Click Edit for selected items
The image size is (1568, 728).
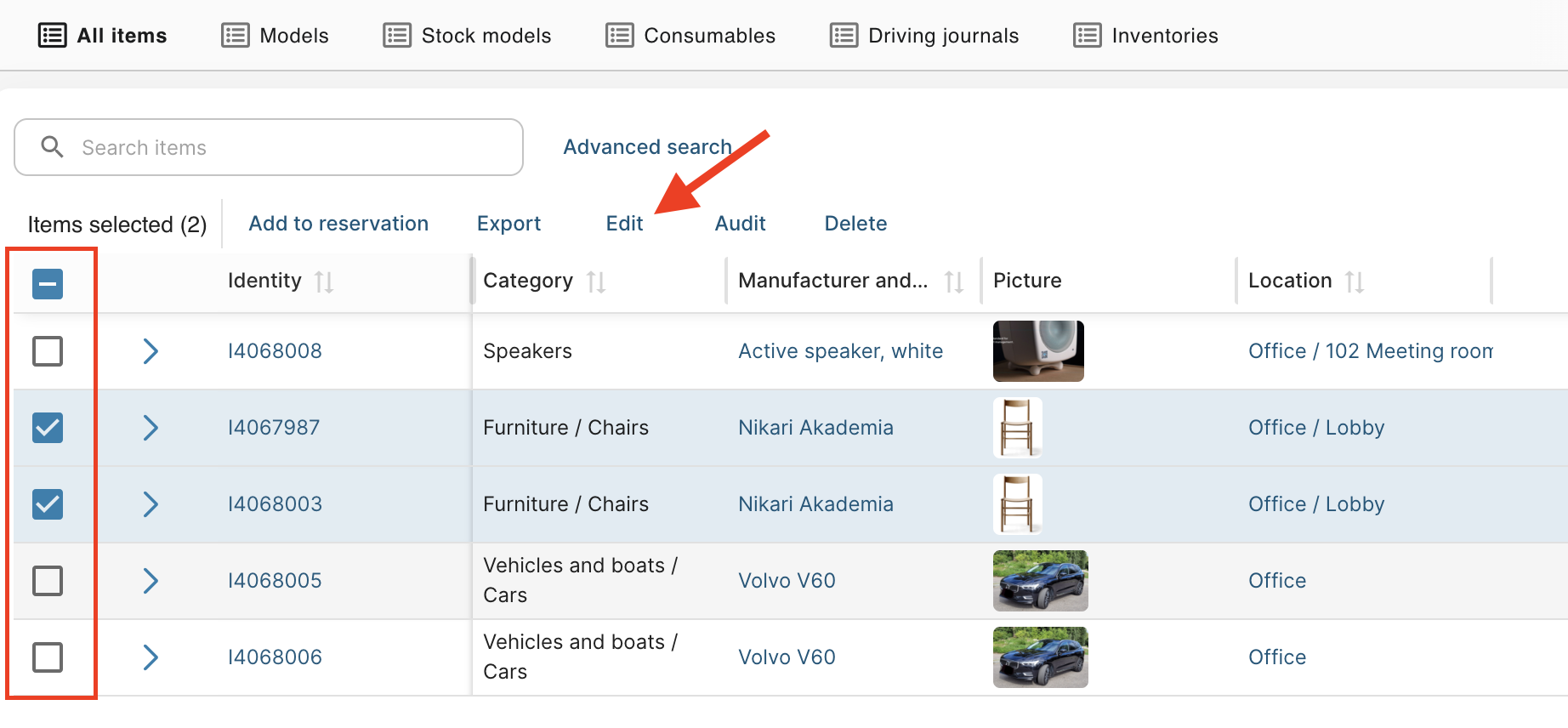pos(624,224)
